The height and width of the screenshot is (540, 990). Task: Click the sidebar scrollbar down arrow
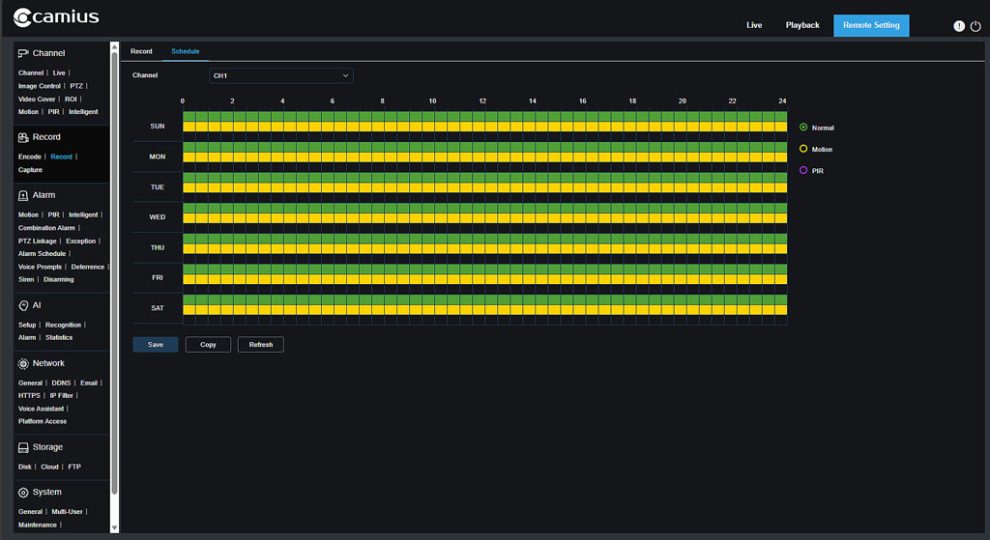click(x=114, y=527)
